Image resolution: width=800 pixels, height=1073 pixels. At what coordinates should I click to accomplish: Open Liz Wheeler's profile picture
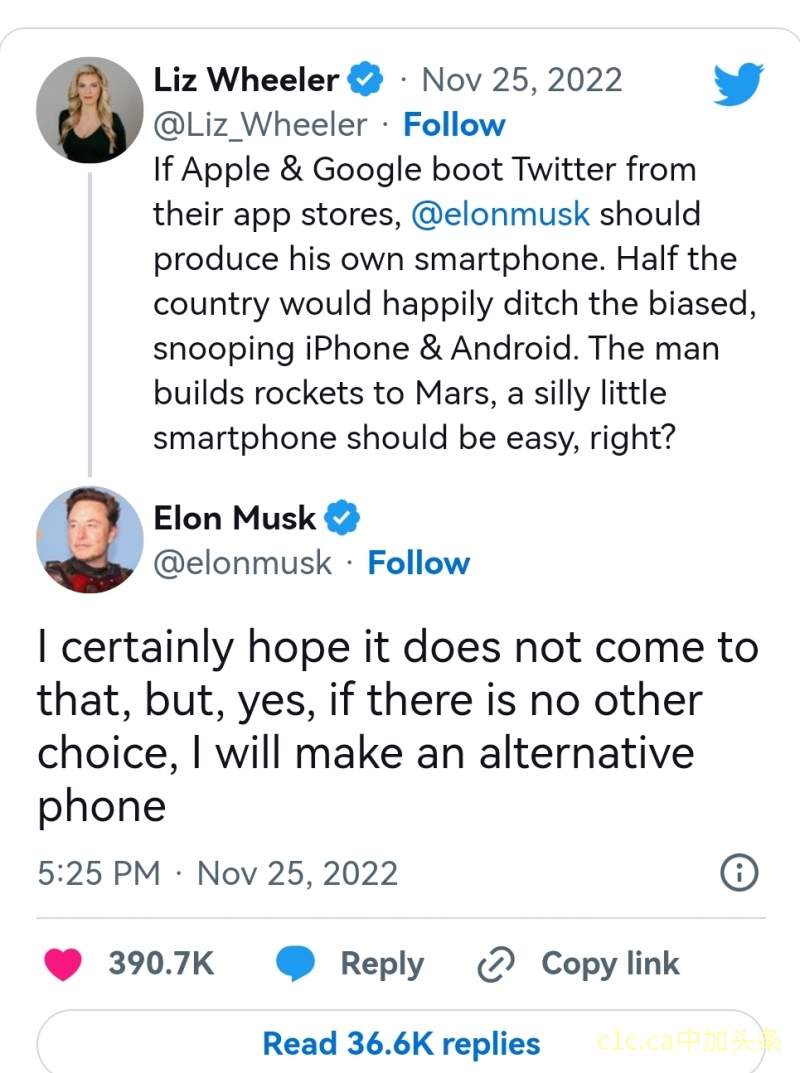tap(90, 110)
